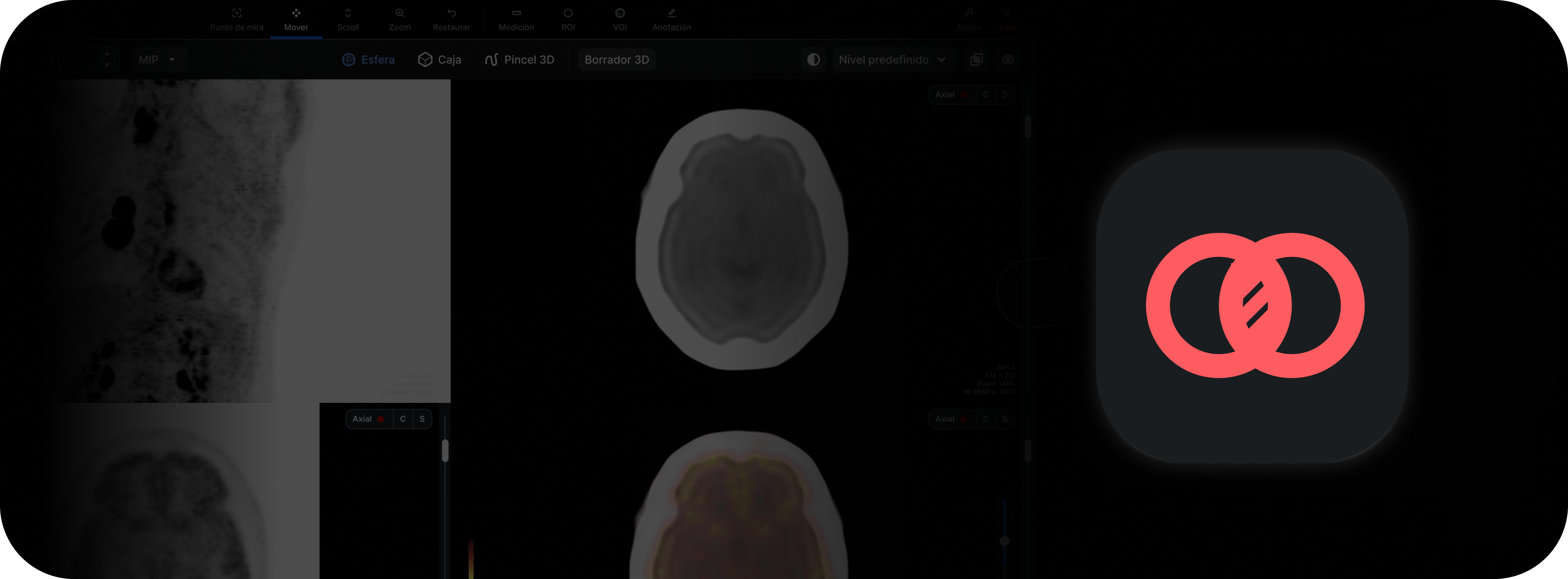Click the Borrador 3D button
The image size is (1568, 579).
point(617,60)
